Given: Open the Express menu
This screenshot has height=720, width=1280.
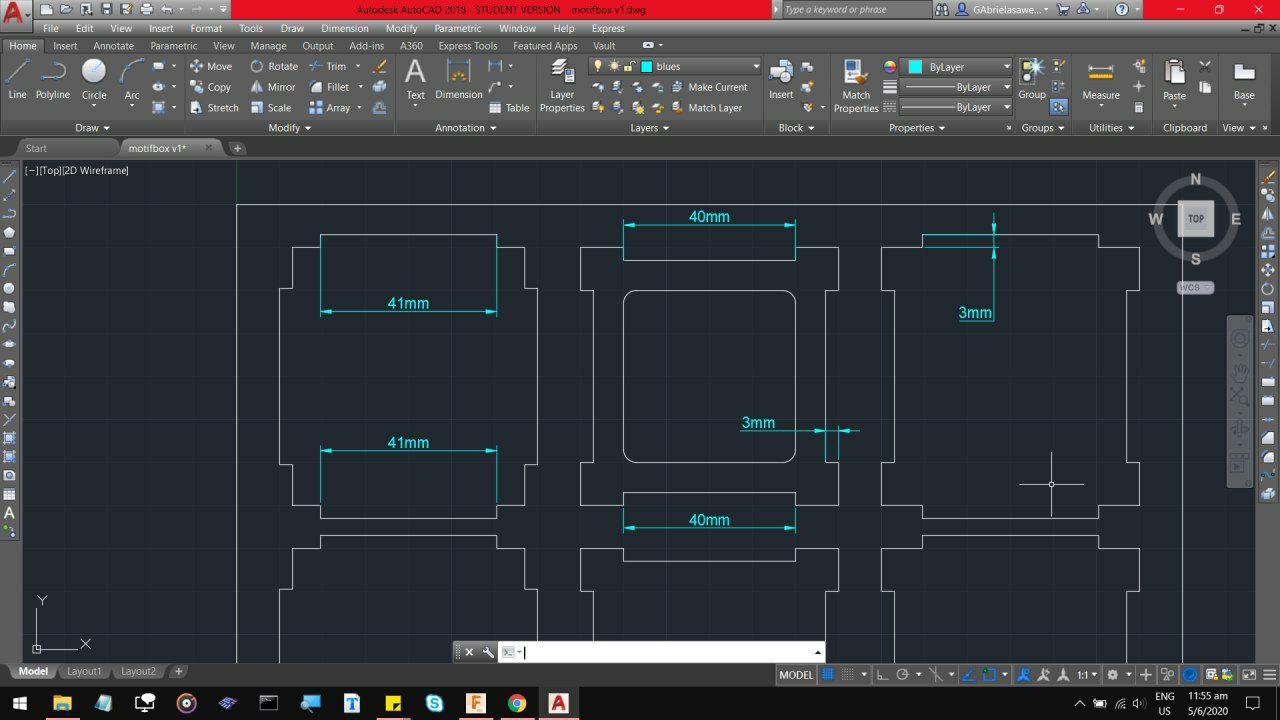Looking at the screenshot, I should pos(608,28).
